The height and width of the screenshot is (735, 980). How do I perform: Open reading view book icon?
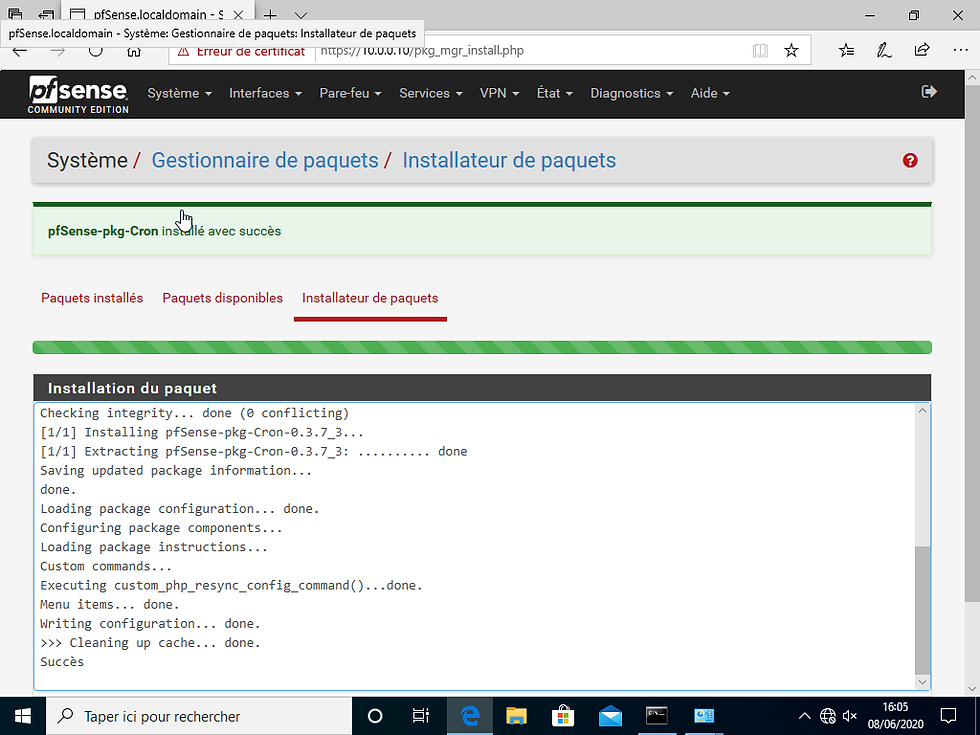point(760,51)
